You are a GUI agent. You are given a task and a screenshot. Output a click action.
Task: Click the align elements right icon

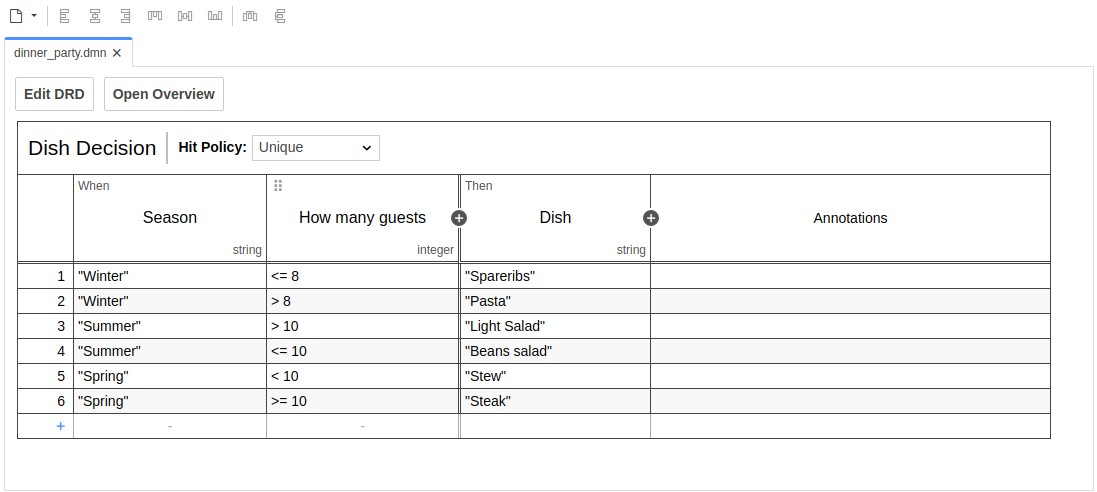[124, 16]
